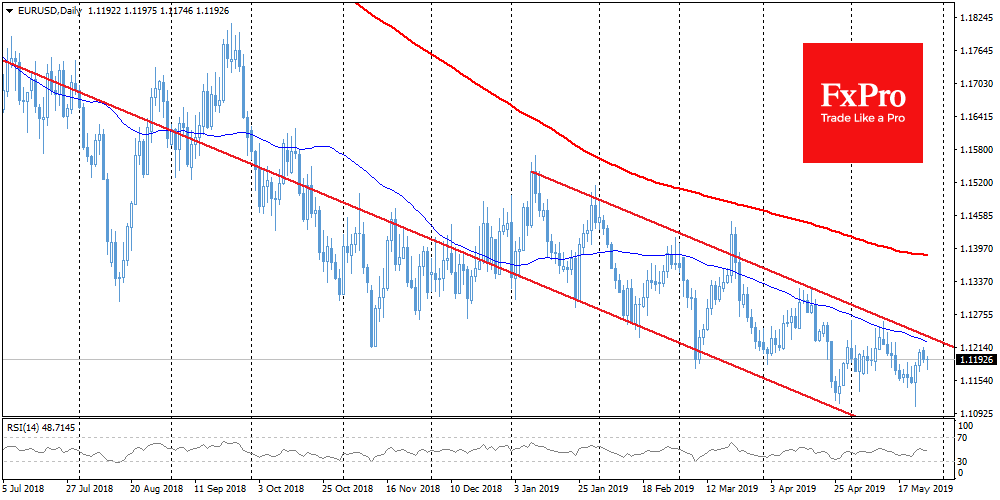Click the FxPro red logo
This screenshot has height=500, width=1000.
coord(863,102)
